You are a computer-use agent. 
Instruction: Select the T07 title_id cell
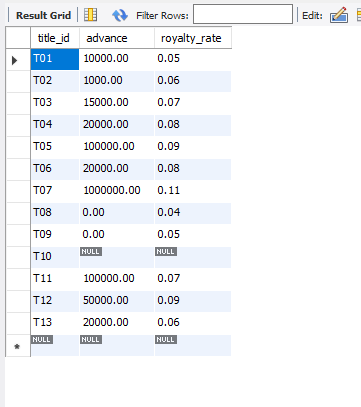55,191
